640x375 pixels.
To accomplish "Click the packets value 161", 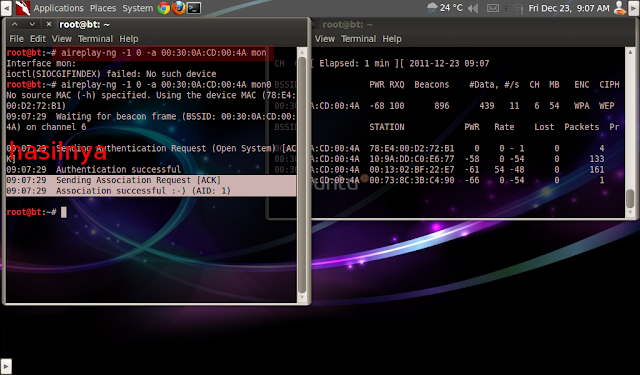I will point(596,169).
